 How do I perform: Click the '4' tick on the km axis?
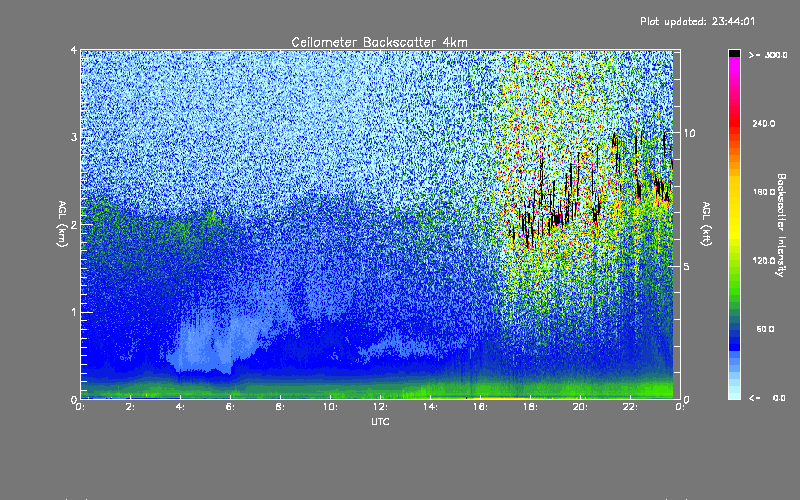(x=74, y=50)
